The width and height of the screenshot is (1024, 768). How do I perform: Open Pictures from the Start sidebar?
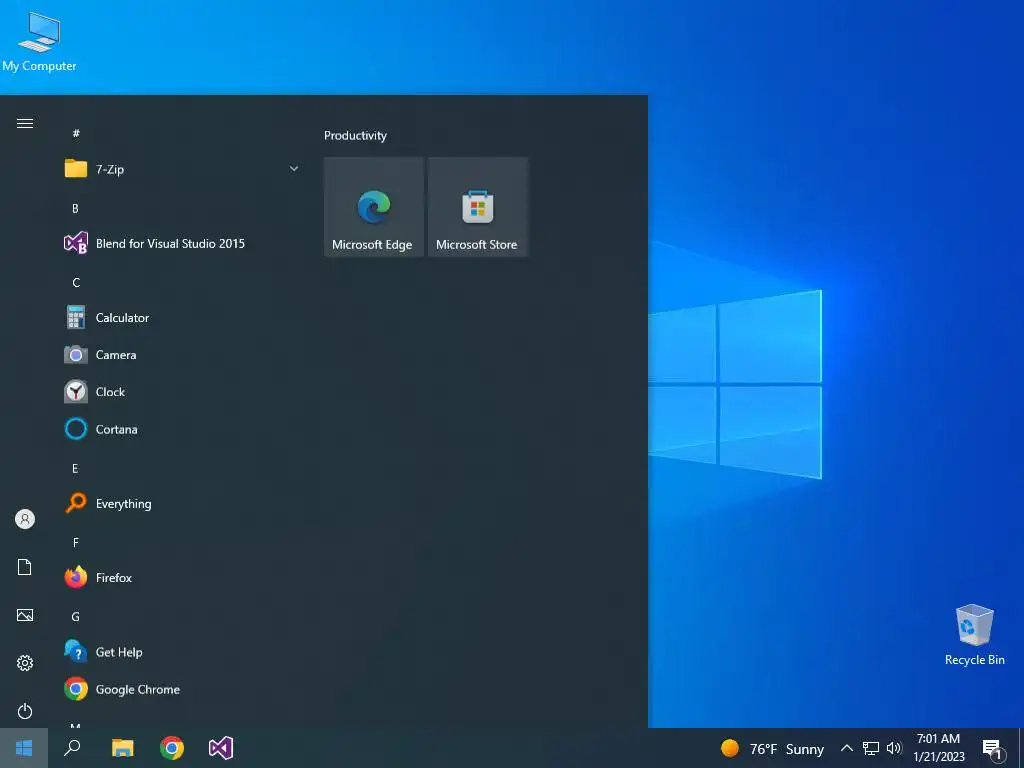(25, 615)
